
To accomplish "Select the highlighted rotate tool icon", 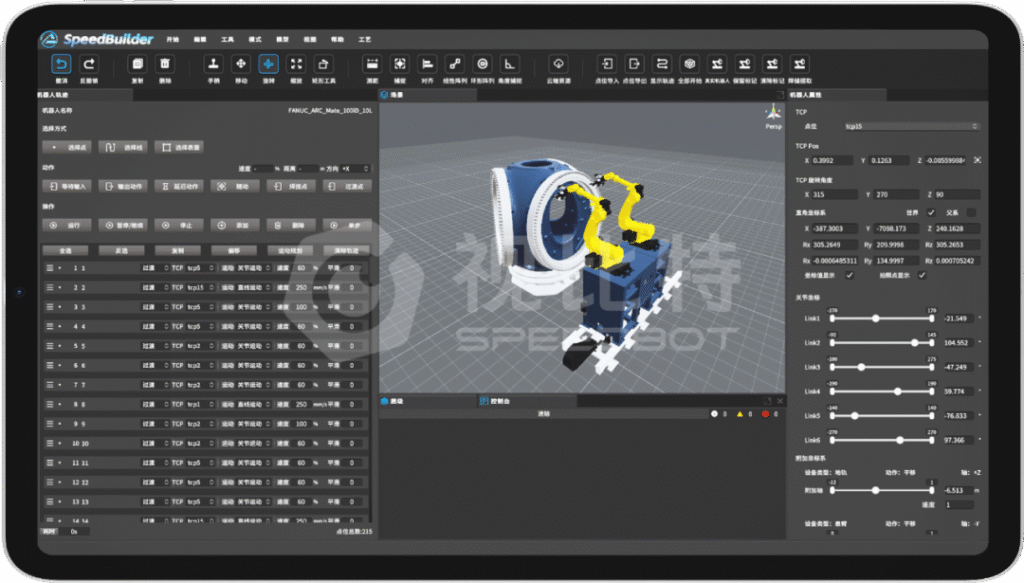I will pyautogui.click(x=268, y=63).
